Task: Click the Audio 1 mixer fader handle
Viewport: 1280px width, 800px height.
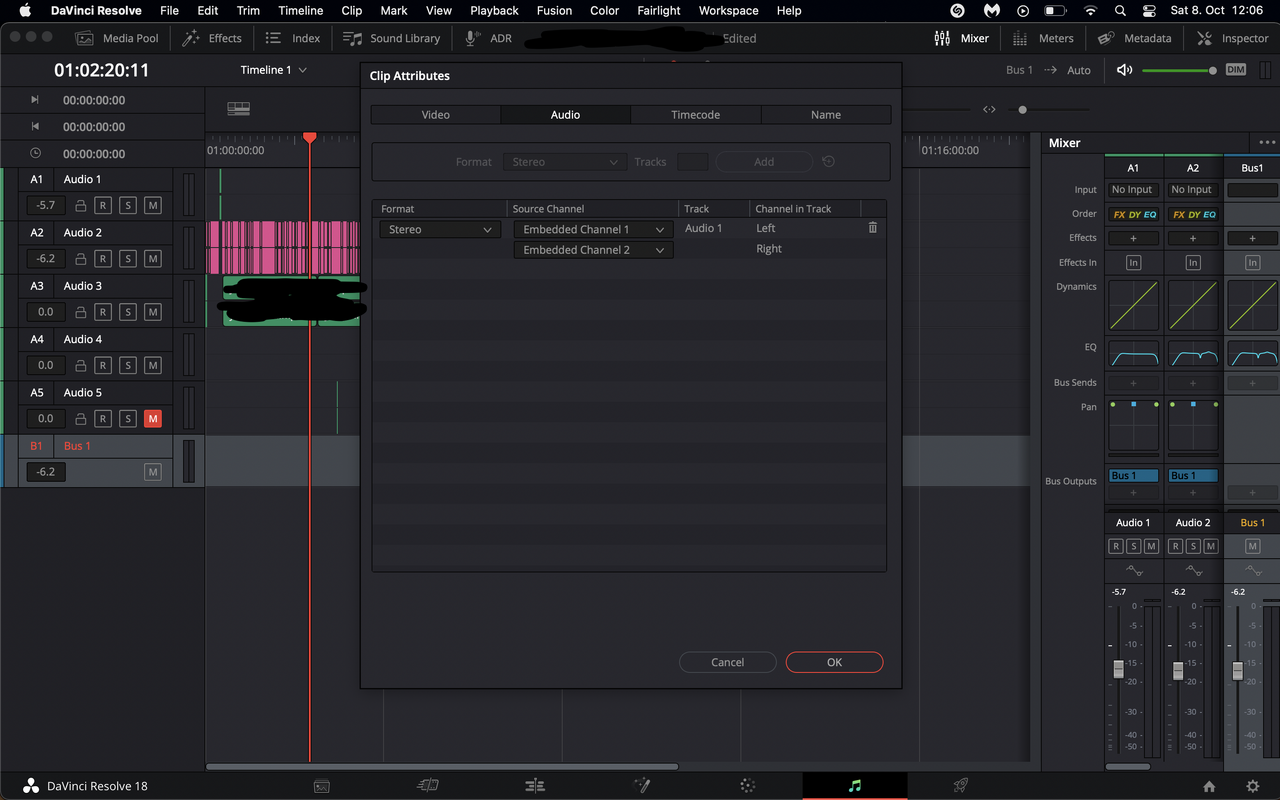Action: [1118, 670]
